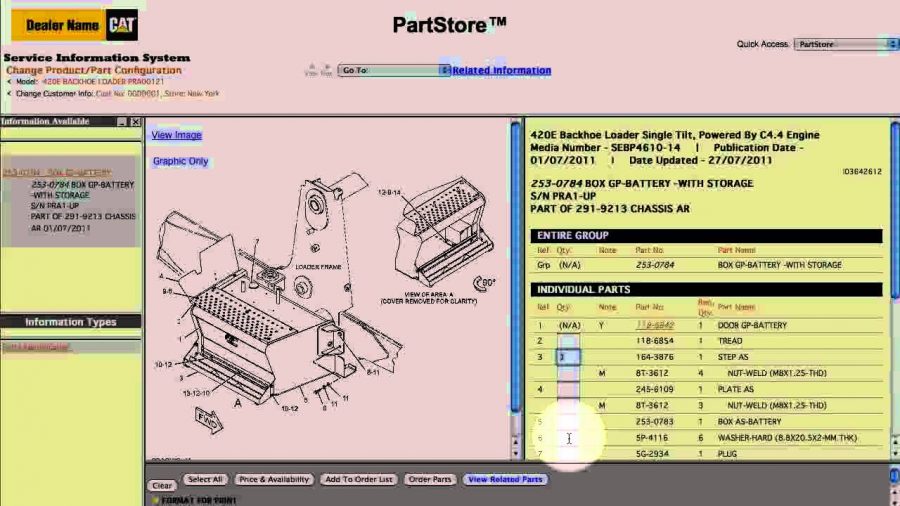Click the Select All button
900x506 pixels.
(x=205, y=479)
